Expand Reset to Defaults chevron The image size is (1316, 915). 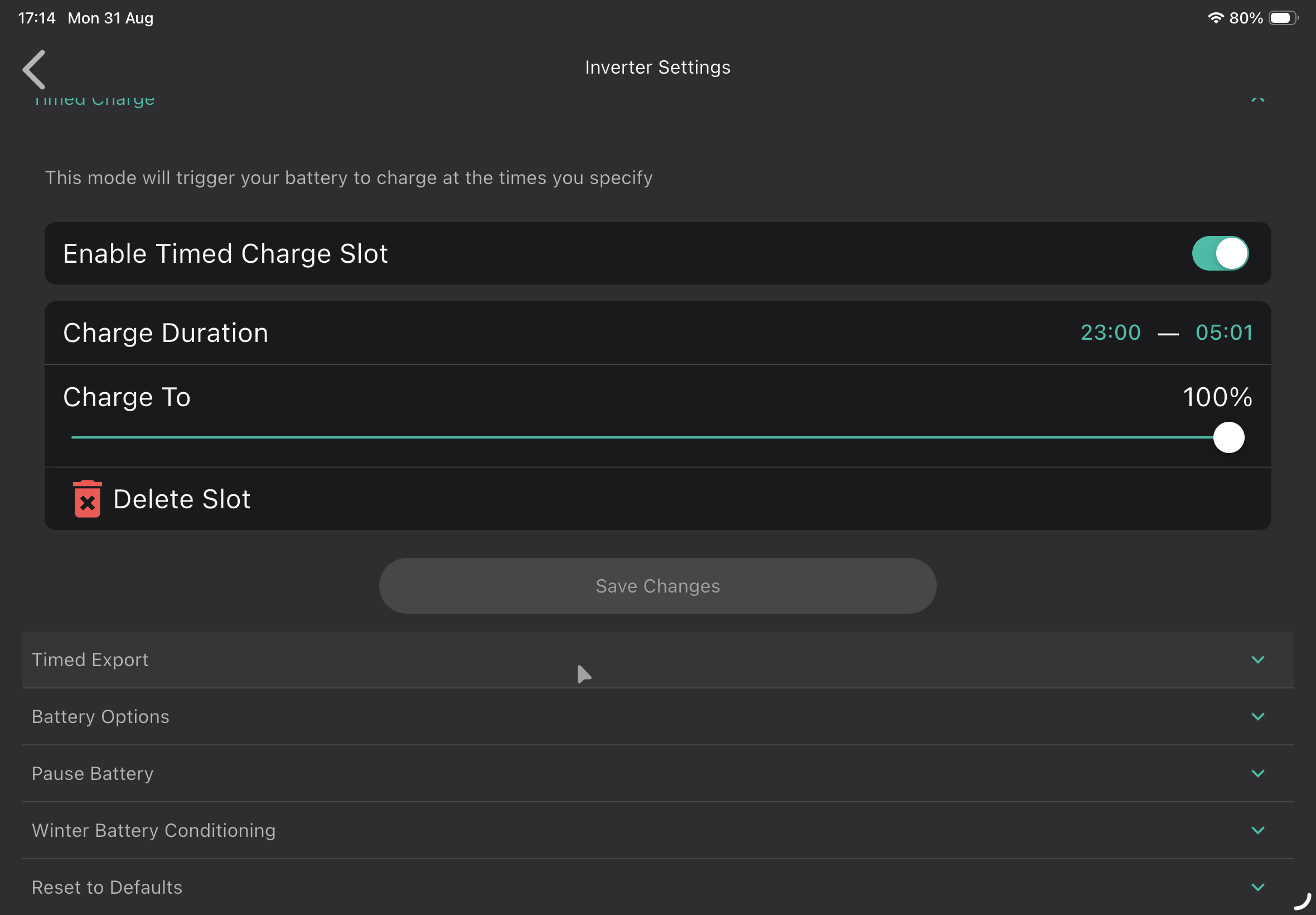(1257, 887)
